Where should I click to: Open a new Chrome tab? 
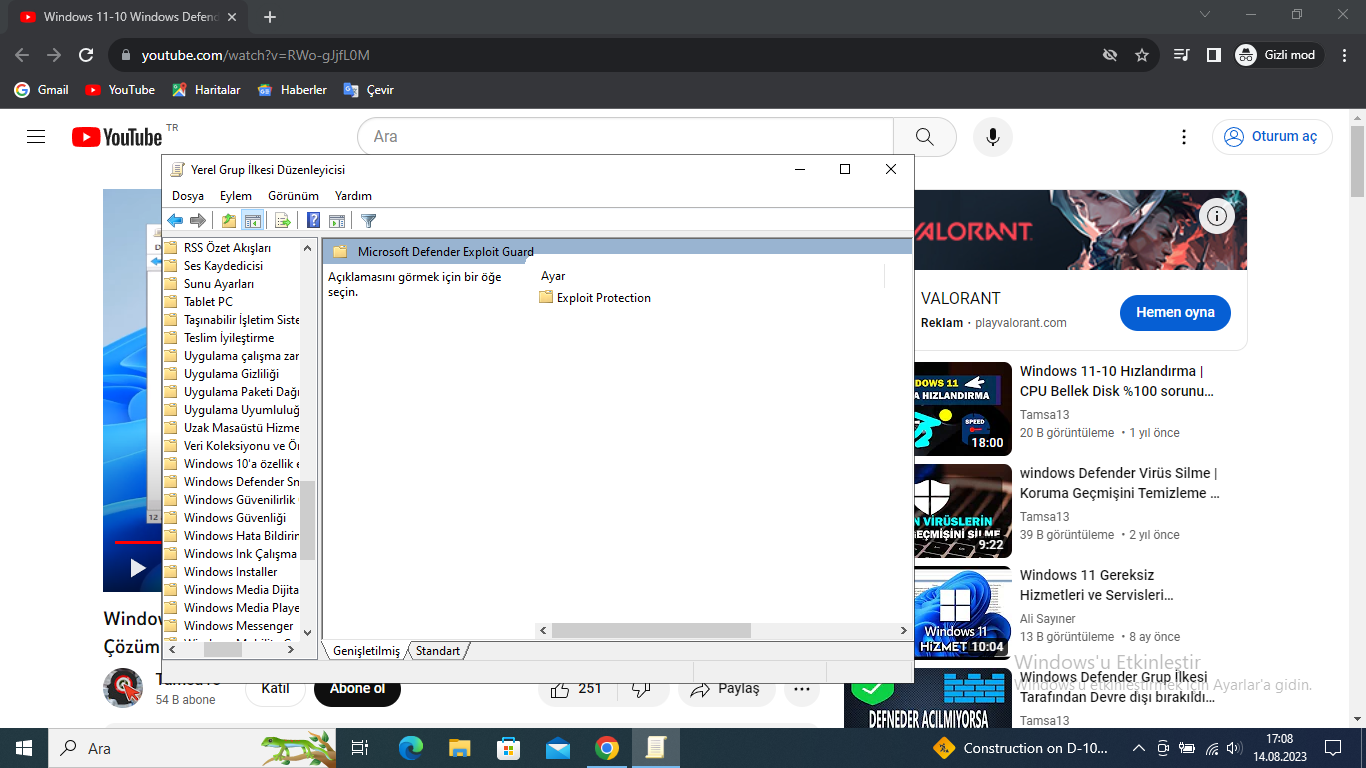tap(270, 17)
